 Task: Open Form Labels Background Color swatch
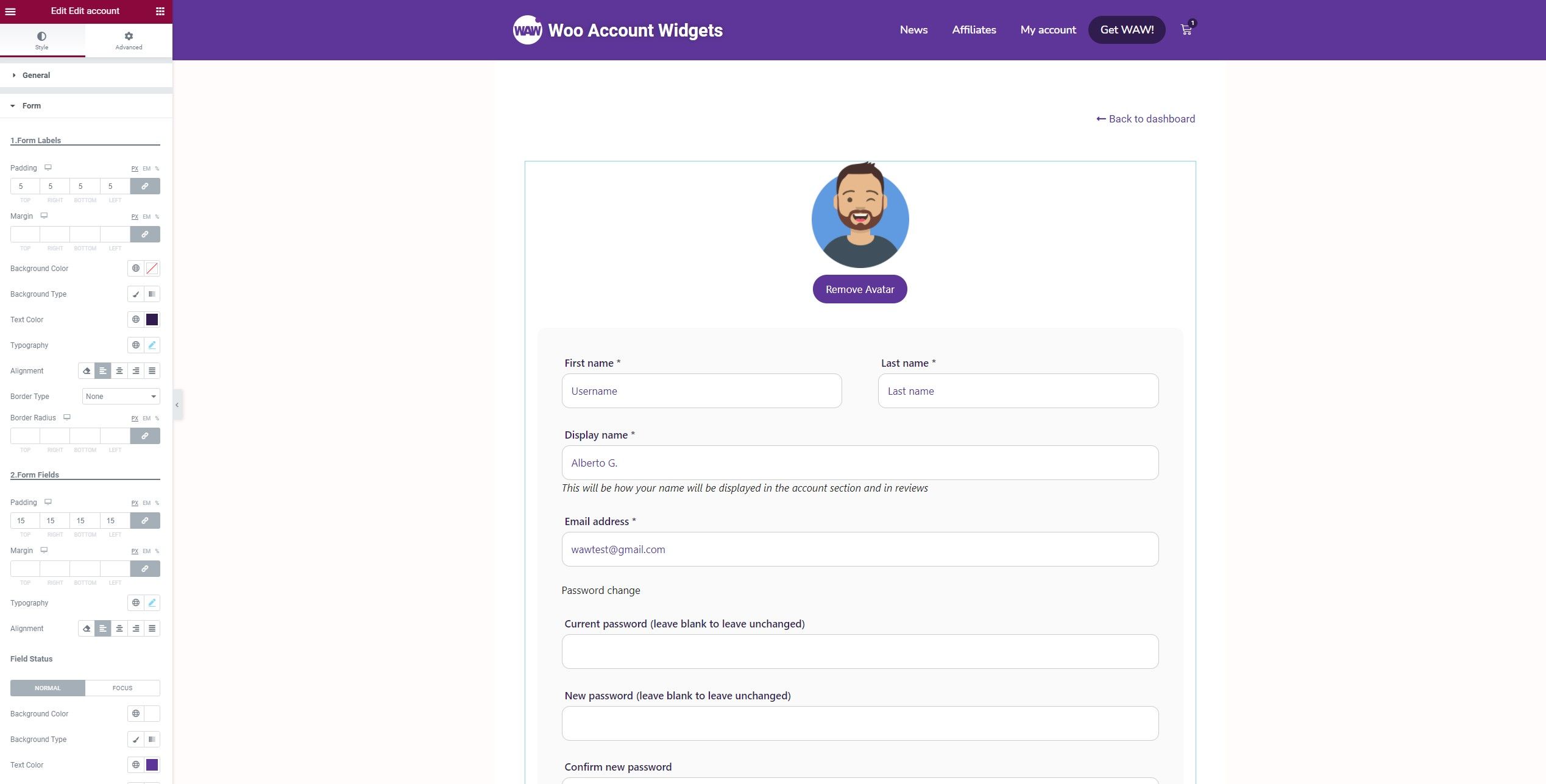(152, 268)
